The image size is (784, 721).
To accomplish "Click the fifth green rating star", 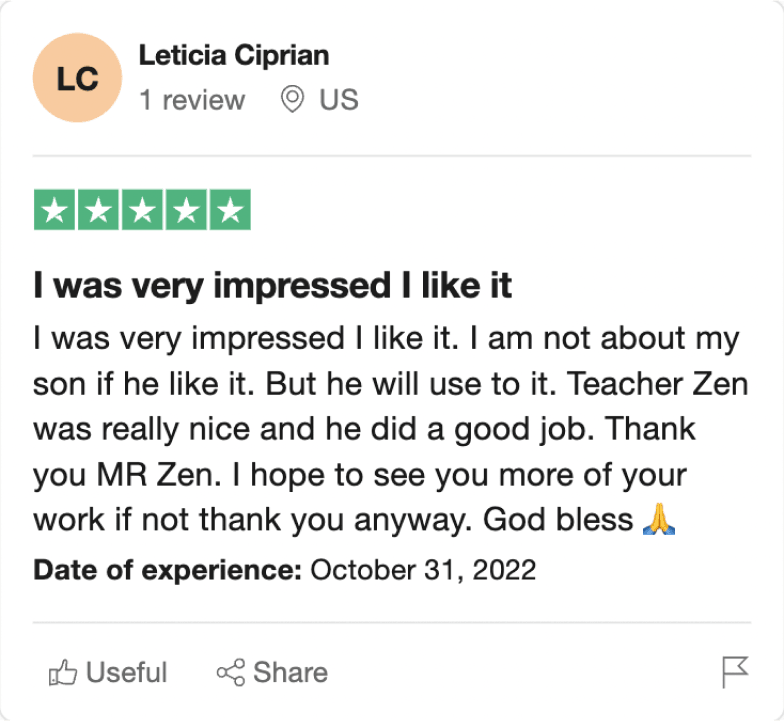I will [x=230, y=210].
